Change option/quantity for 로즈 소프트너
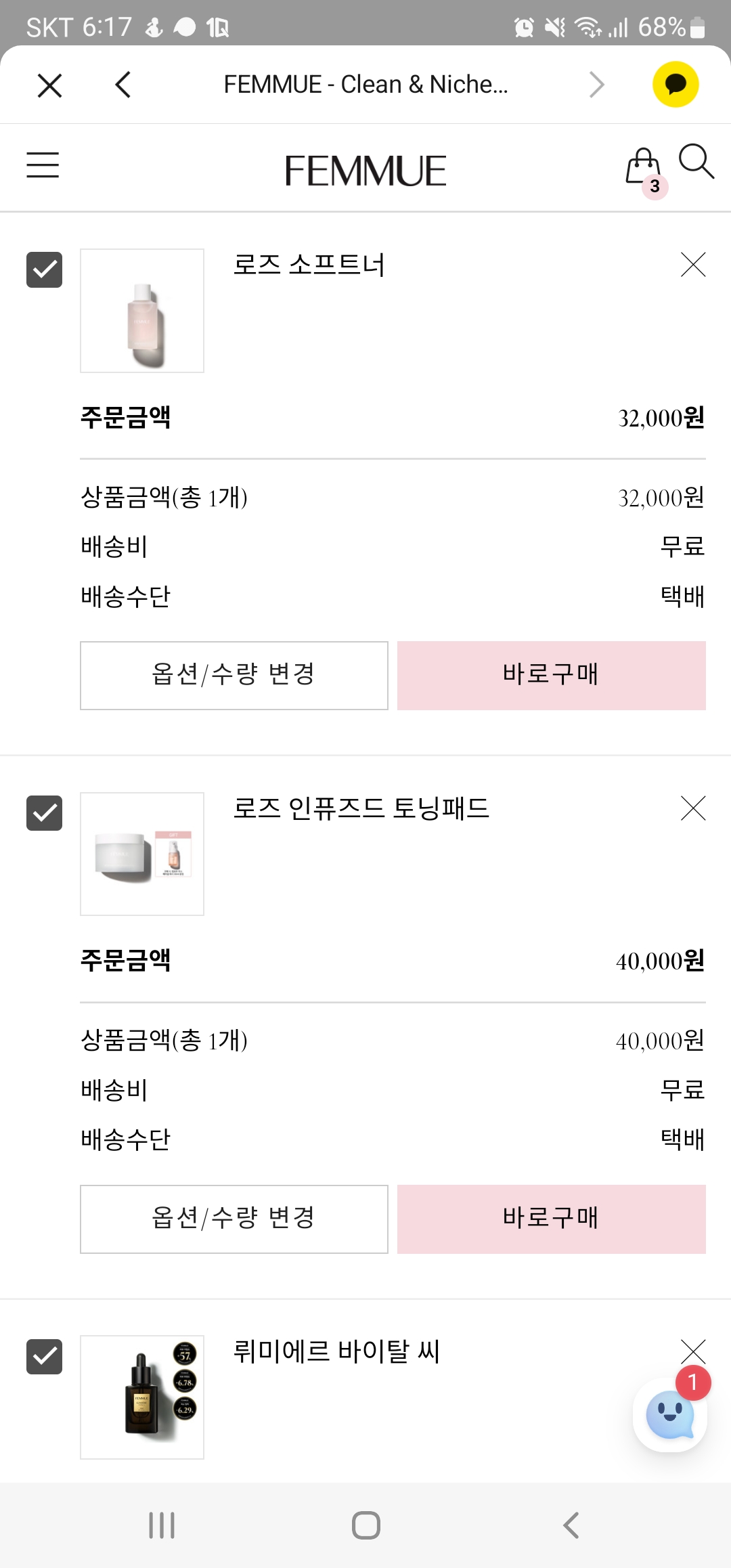Viewport: 731px width, 1568px height. [x=234, y=676]
